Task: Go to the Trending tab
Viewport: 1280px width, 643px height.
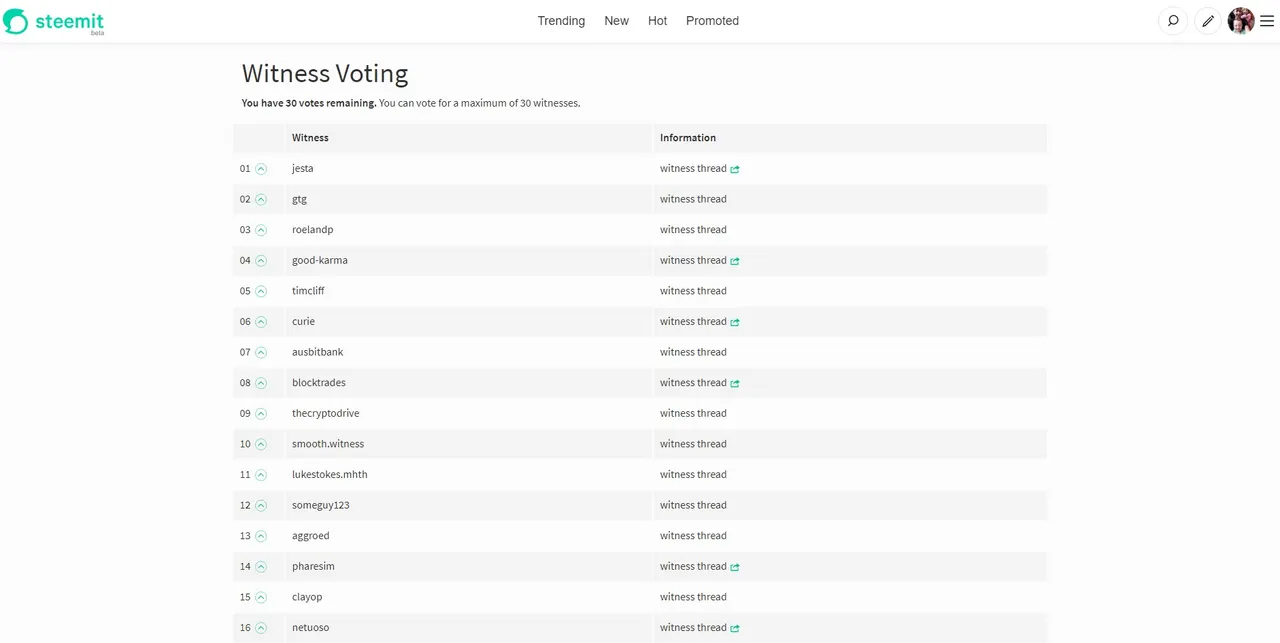Action: pyautogui.click(x=561, y=21)
